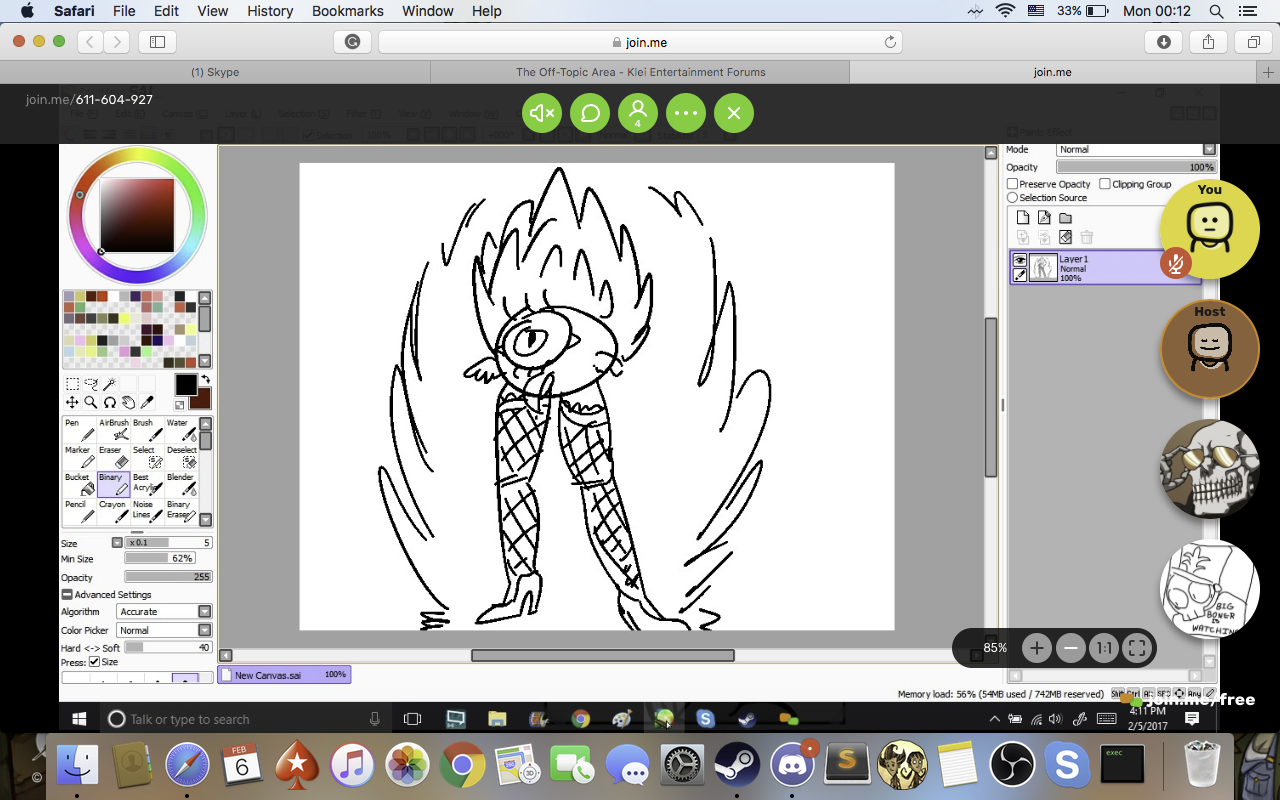Select the eyedropper color picker tool
Image resolution: width=1280 pixels, height=800 pixels.
(x=147, y=402)
